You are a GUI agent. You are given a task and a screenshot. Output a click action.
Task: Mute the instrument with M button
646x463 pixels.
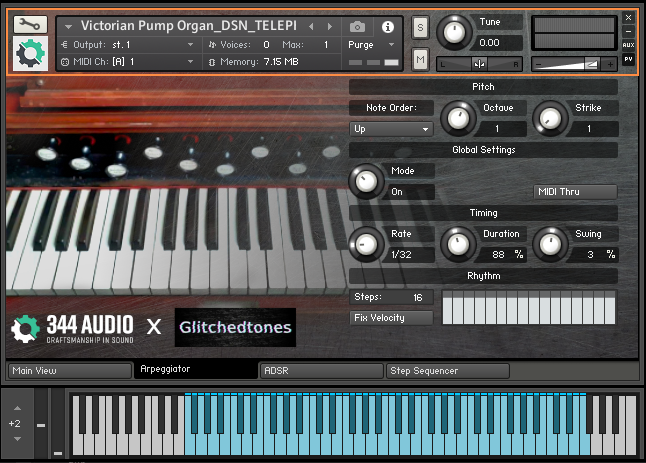pos(420,60)
